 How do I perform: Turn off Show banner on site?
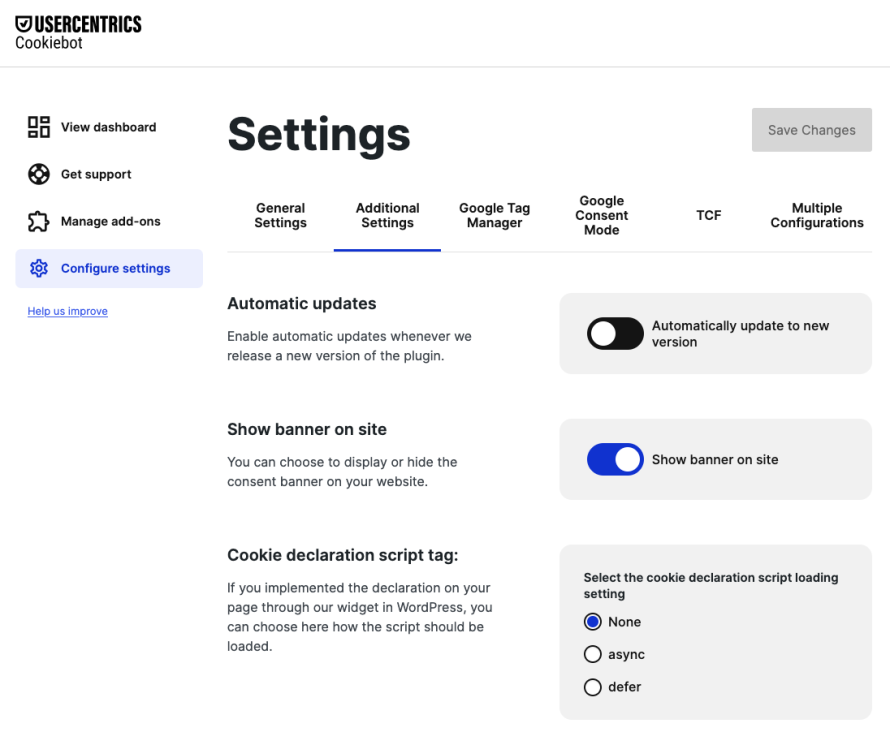coord(614,459)
